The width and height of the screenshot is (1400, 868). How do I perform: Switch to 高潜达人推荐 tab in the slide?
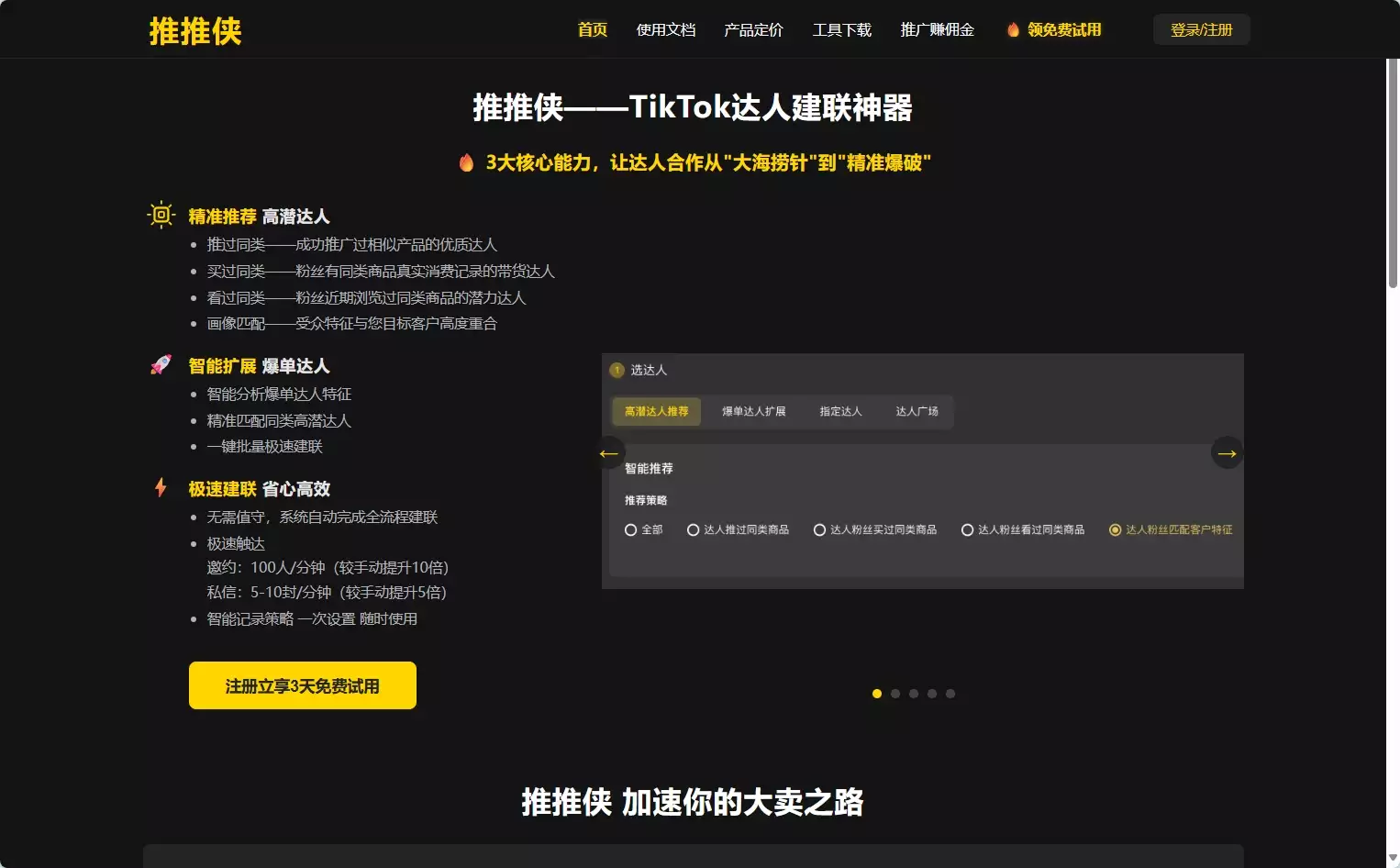click(x=656, y=411)
